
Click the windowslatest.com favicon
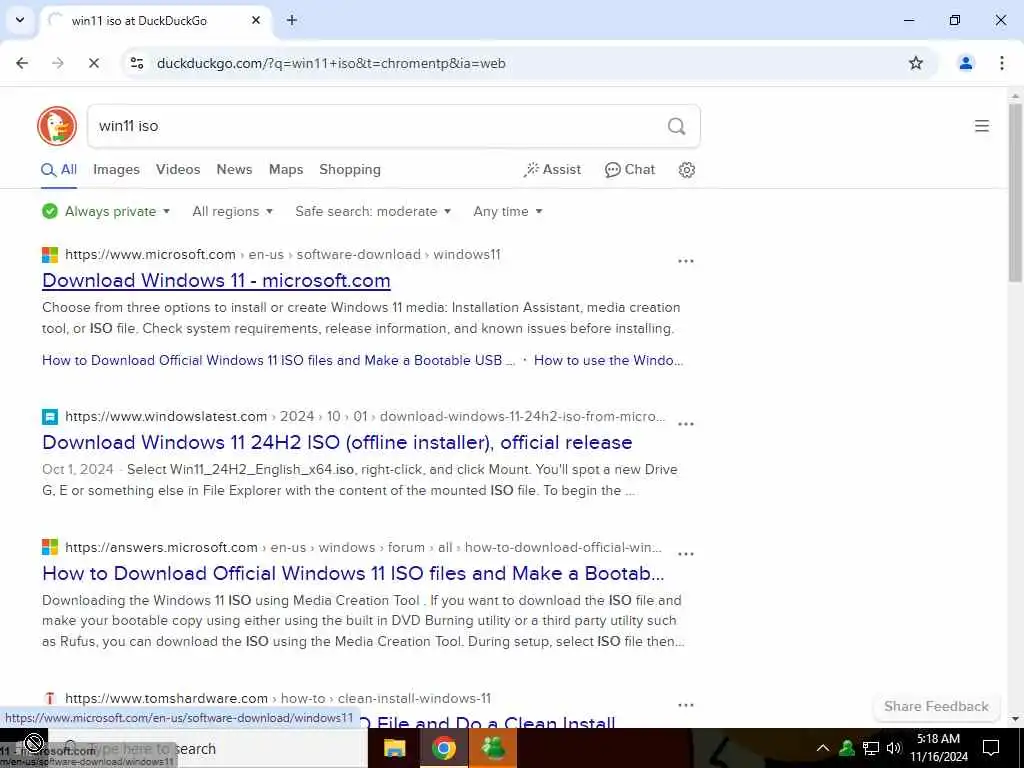coord(50,417)
